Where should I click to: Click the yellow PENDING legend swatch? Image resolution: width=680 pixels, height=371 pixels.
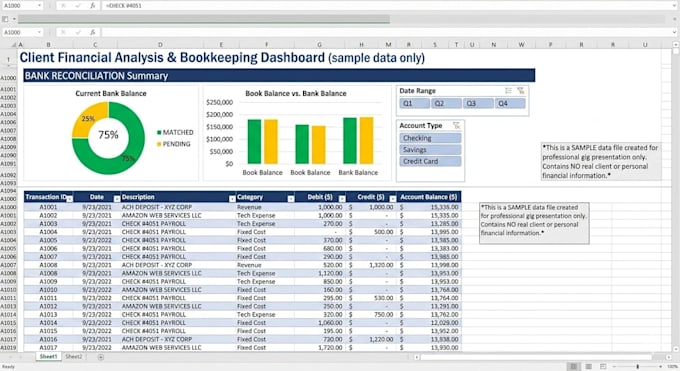tap(159, 144)
